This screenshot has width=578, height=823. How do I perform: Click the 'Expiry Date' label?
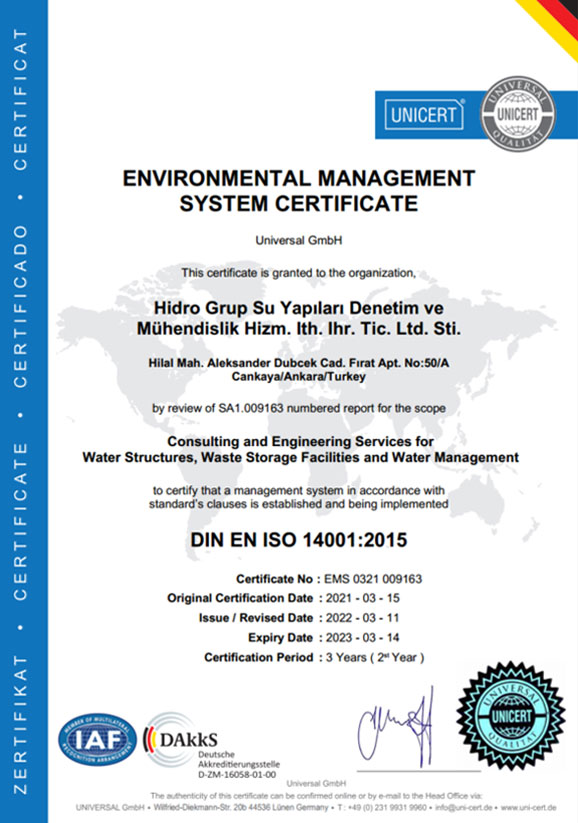coord(280,638)
